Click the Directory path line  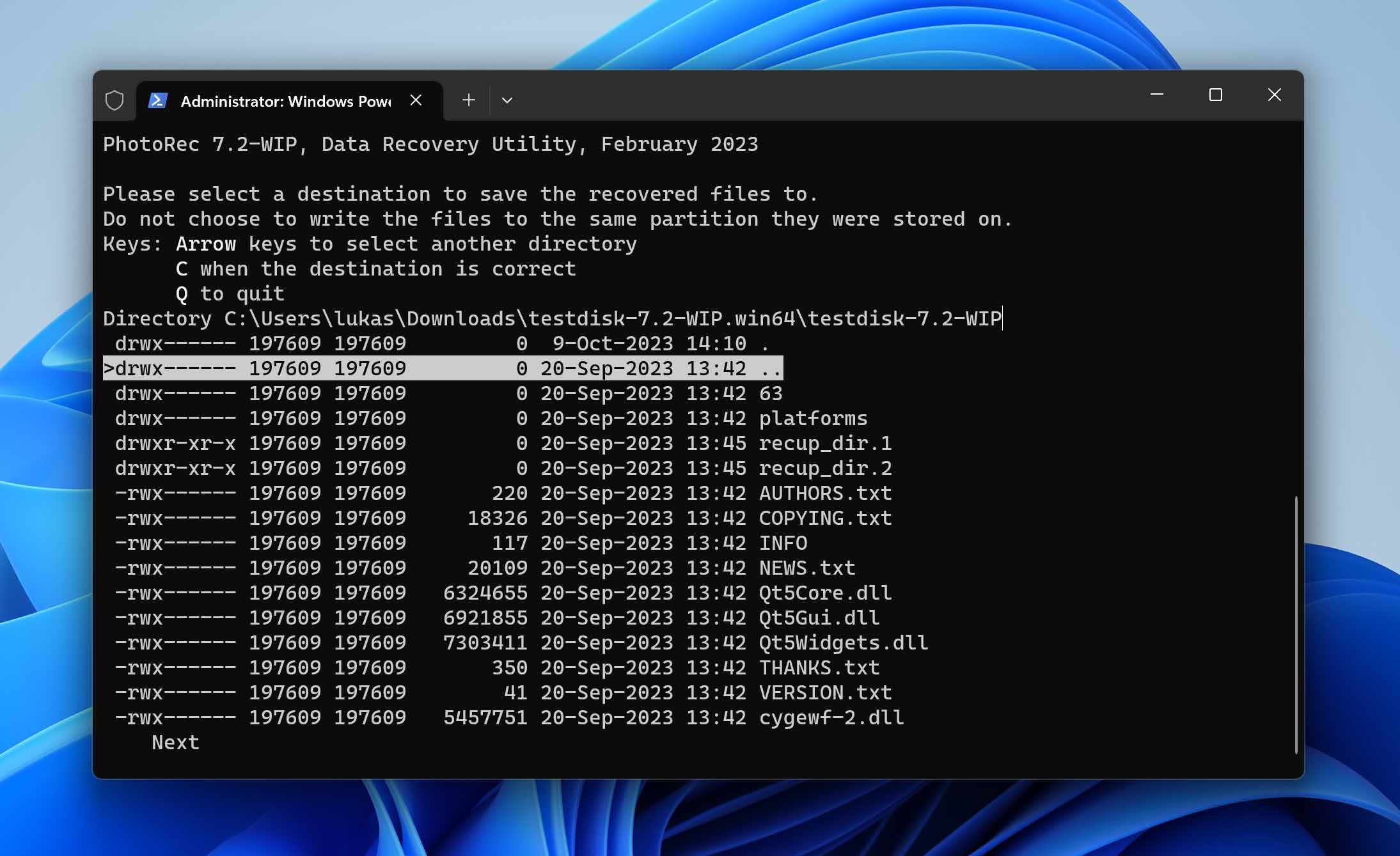click(553, 318)
